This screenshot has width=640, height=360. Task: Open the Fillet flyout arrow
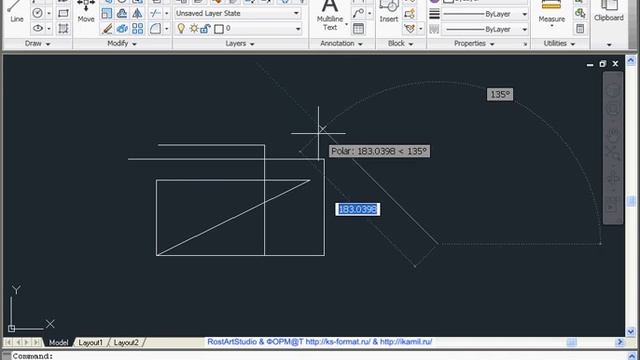[x=166, y=29]
